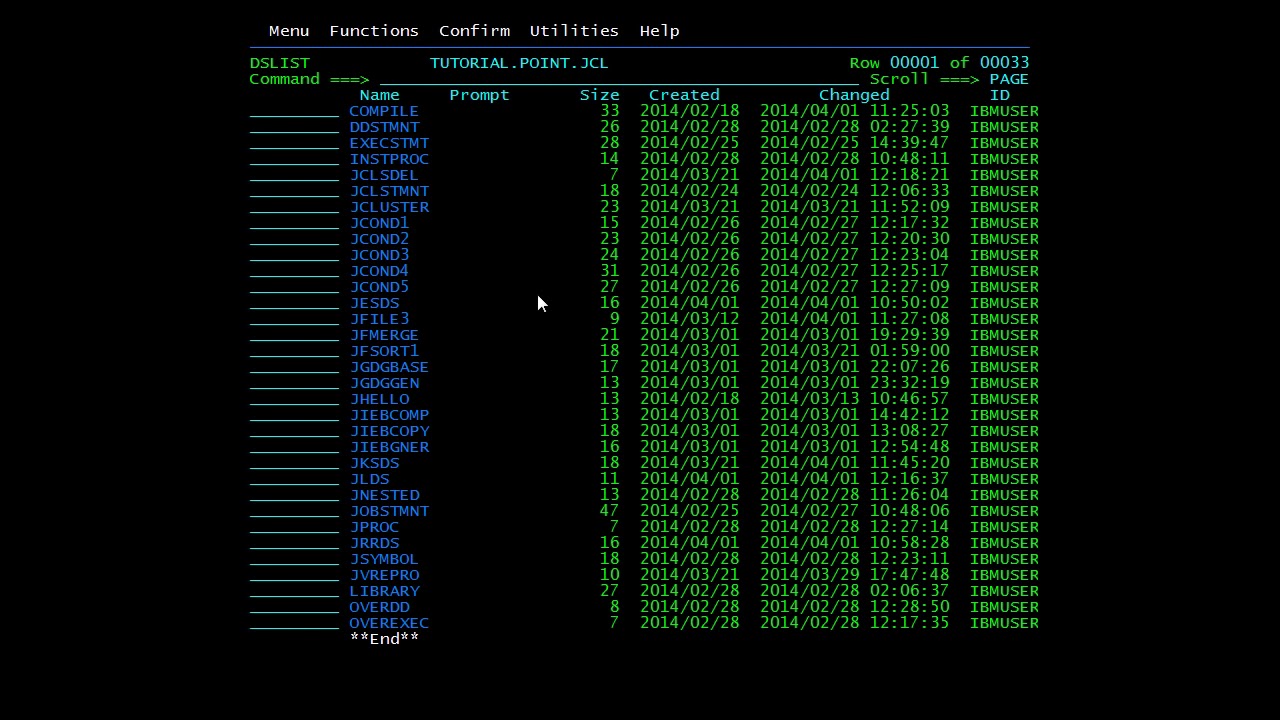Click the line command field beside JHELLO
This screenshot has width=1280, height=720.
pyautogui.click(x=294, y=399)
